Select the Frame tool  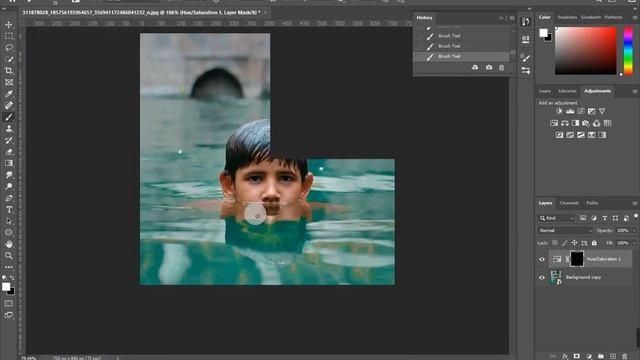(9, 82)
